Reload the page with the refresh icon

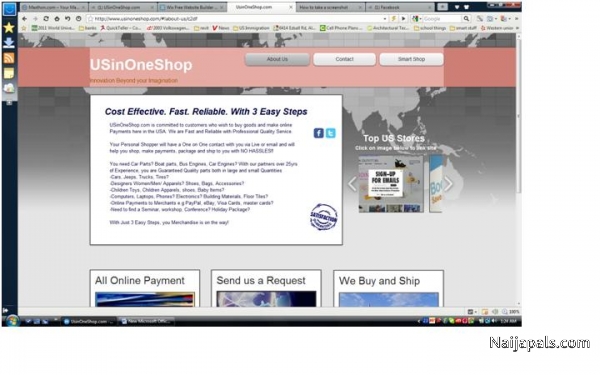[x=46, y=18]
